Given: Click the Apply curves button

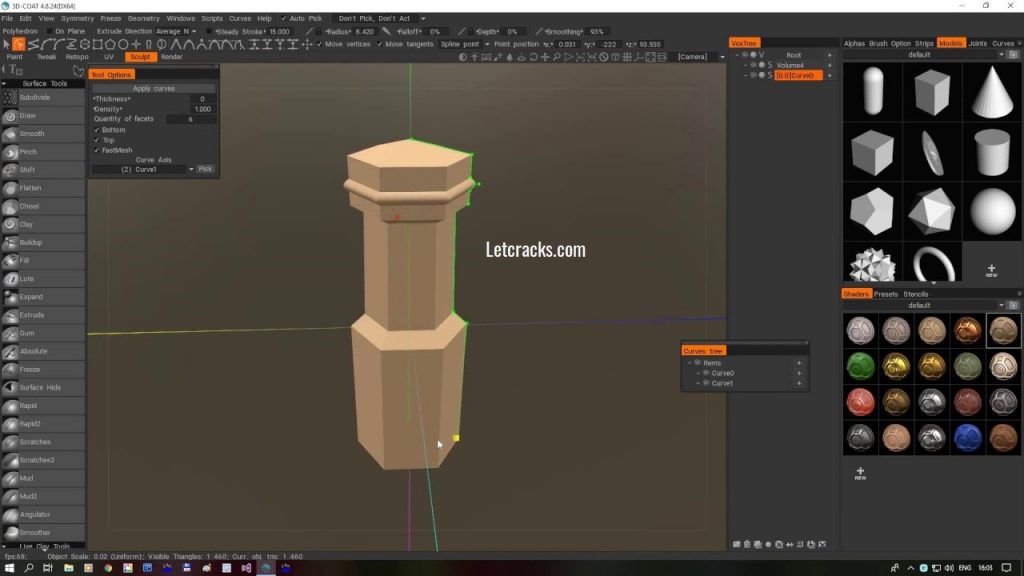Looking at the screenshot, I should (x=153, y=88).
